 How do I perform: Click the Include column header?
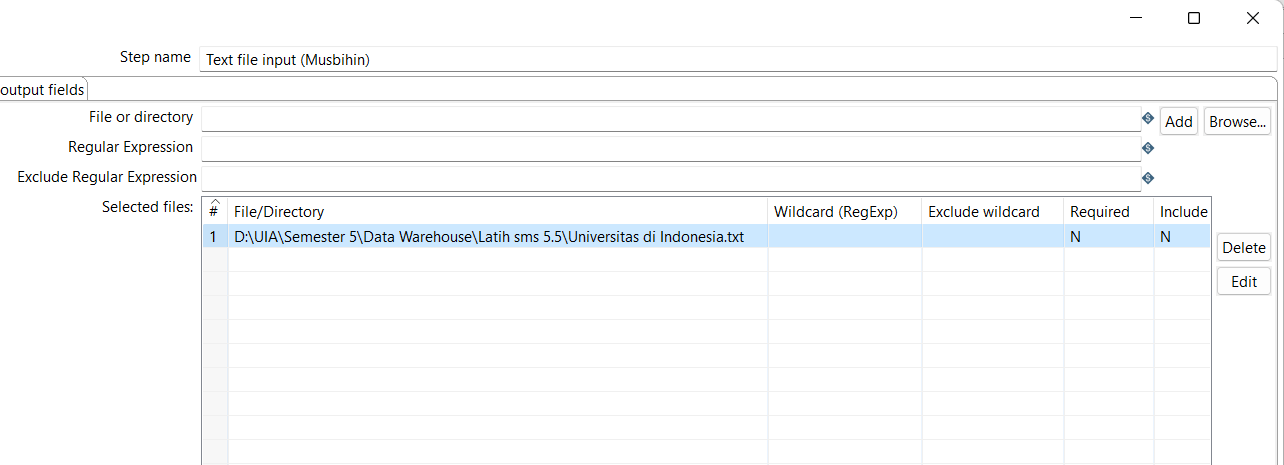pyautogui.click(x=1183, y=212)
